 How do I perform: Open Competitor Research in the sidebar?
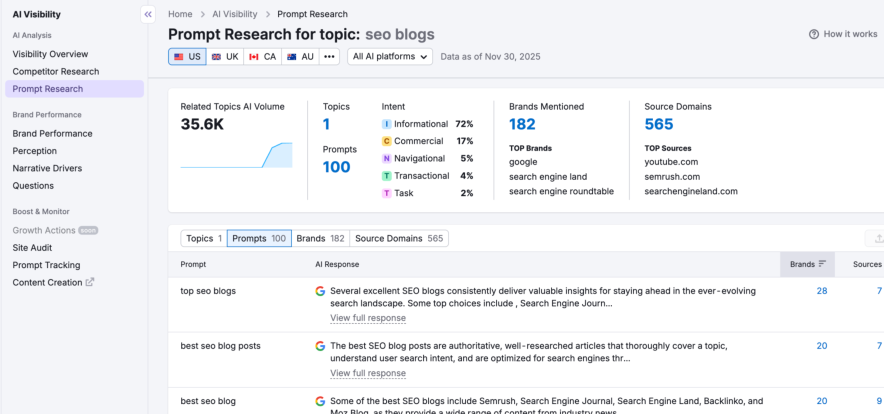coord(55,71)
